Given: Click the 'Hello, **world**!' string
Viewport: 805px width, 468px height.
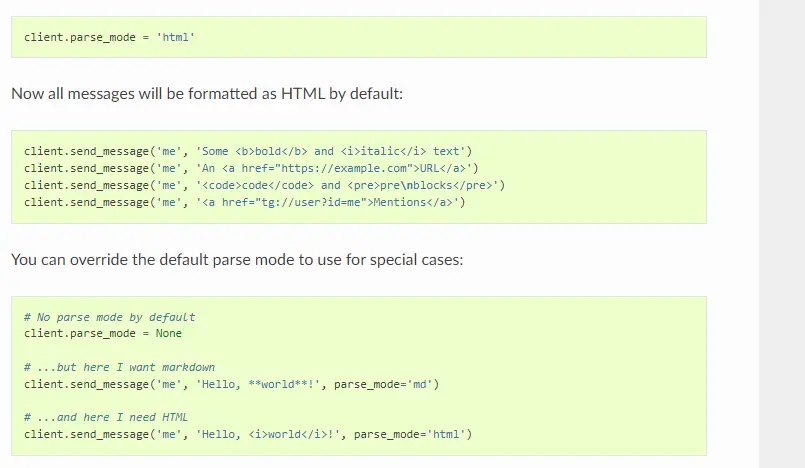Looking at the screenshot, I should click(261, 384).
